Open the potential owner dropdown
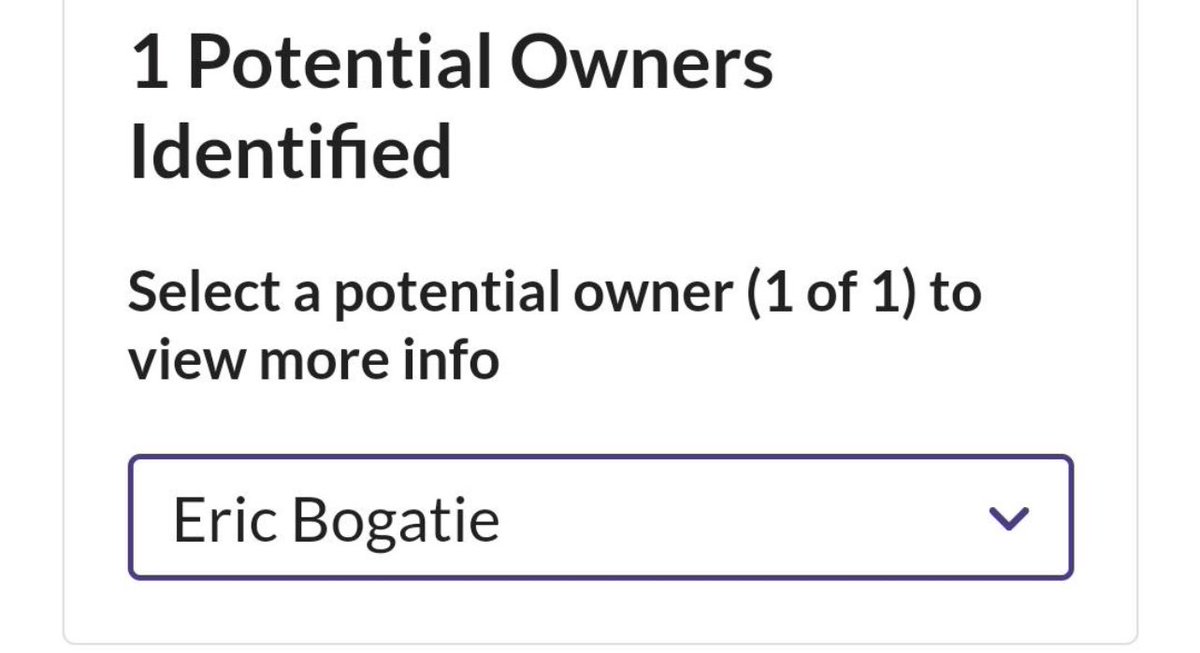Screen dimensions: 1200x653 click(x=600, y=518)
